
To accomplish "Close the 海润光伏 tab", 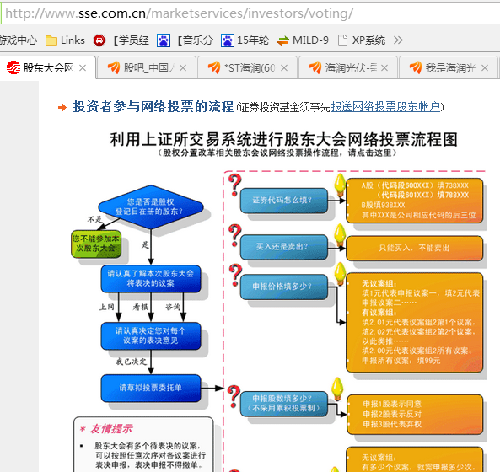I will (x=384, y=68).
